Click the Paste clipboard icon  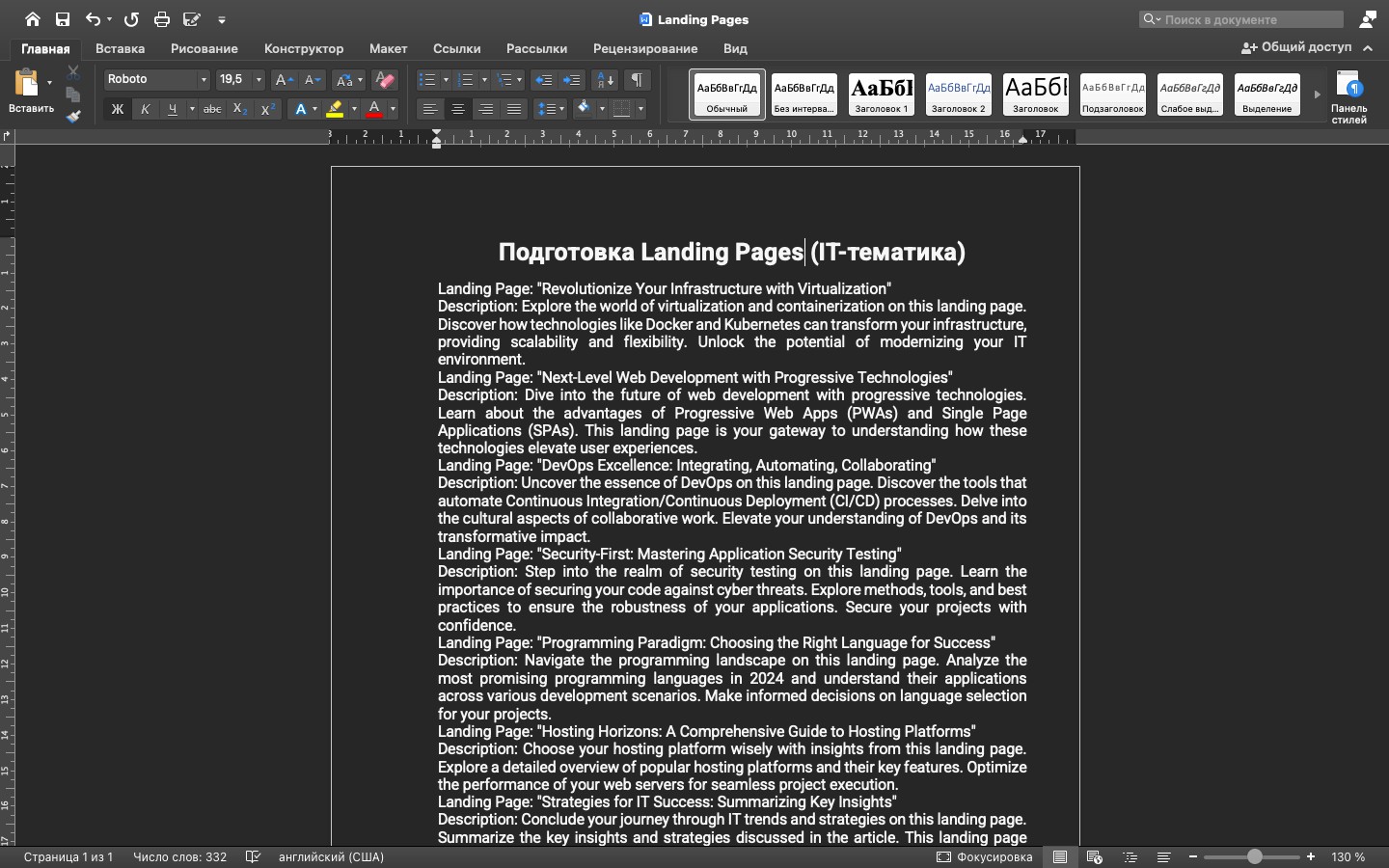point(27,83)
